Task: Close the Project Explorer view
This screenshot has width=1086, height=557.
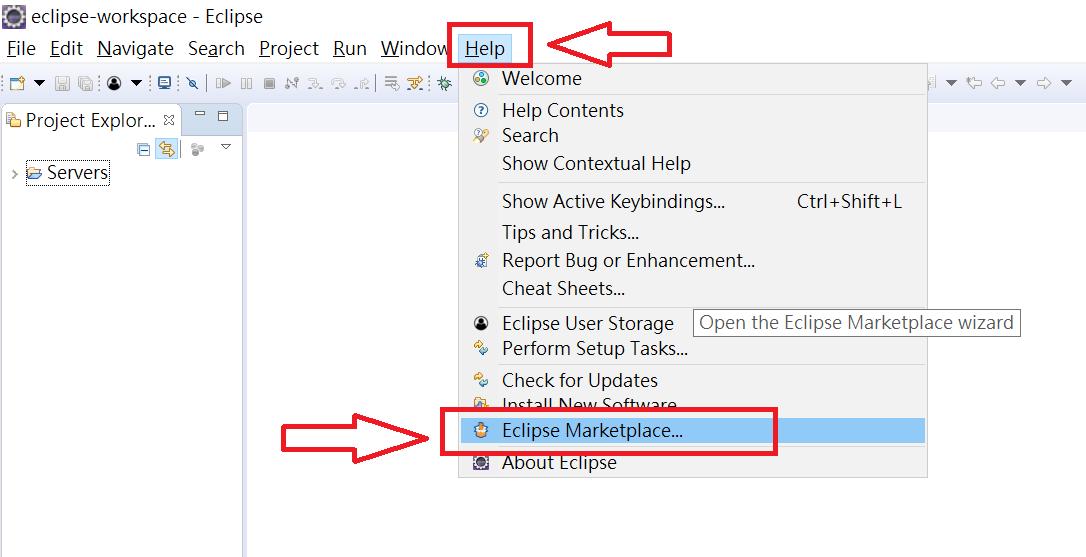Action: [x=168, y=120]
